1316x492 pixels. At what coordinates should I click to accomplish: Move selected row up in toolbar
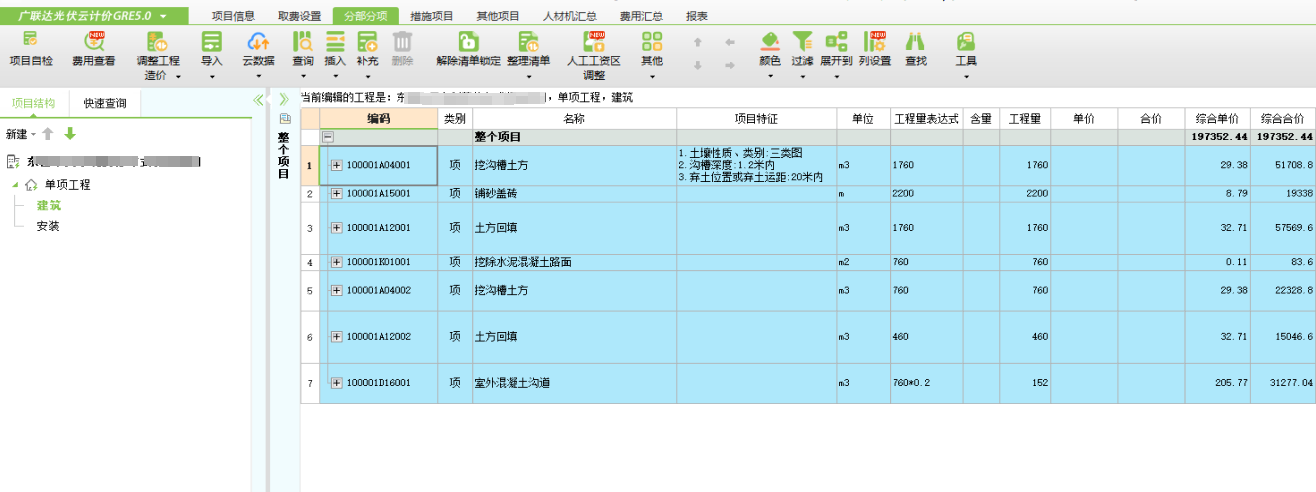point(698,42)
